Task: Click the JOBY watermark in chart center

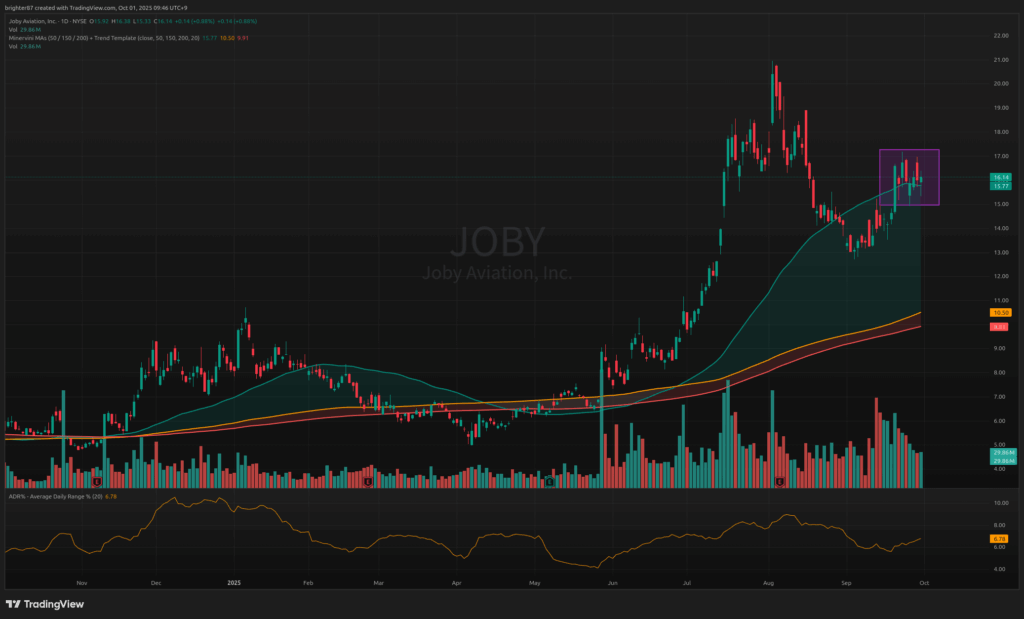Action: click(x=497, y=243)
